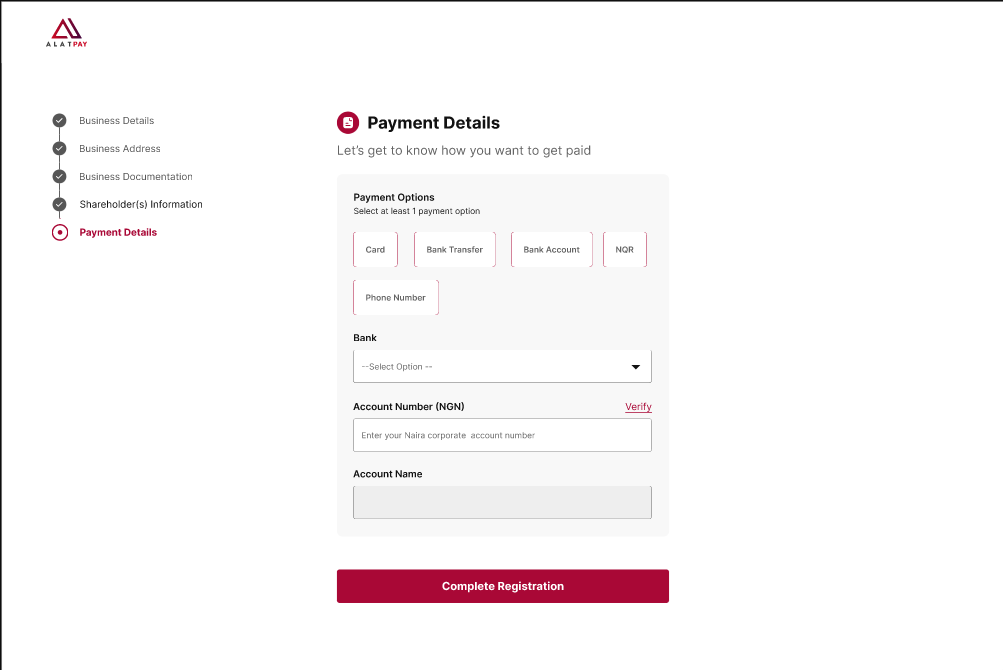Click the Bank dropdown arrow icon
The image size is (1003, 670).
[x=636, y=367]
